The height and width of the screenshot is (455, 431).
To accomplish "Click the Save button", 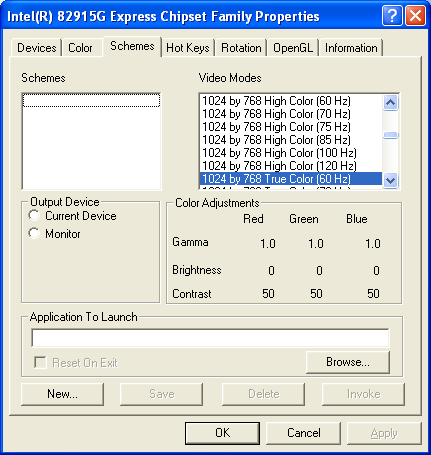I will (161, 394).
